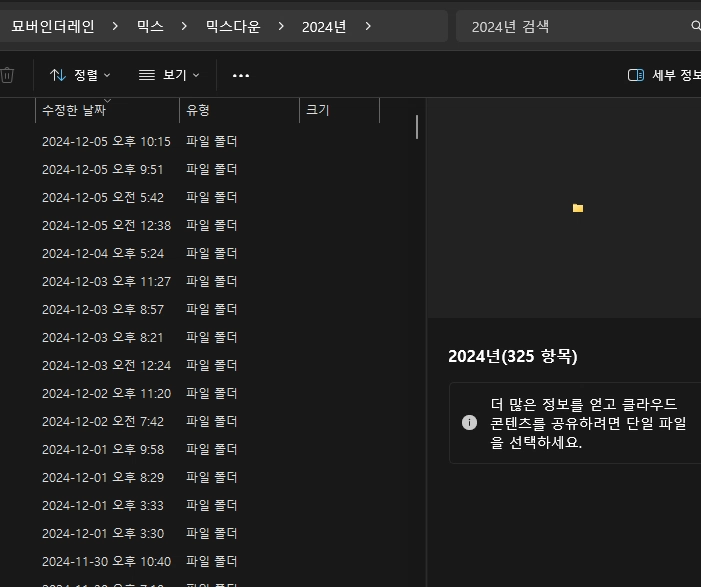
Task: Expand the chevron after 믹스다운 in breadcrumb
Action: pyautogui.click(x=280, y=27)
